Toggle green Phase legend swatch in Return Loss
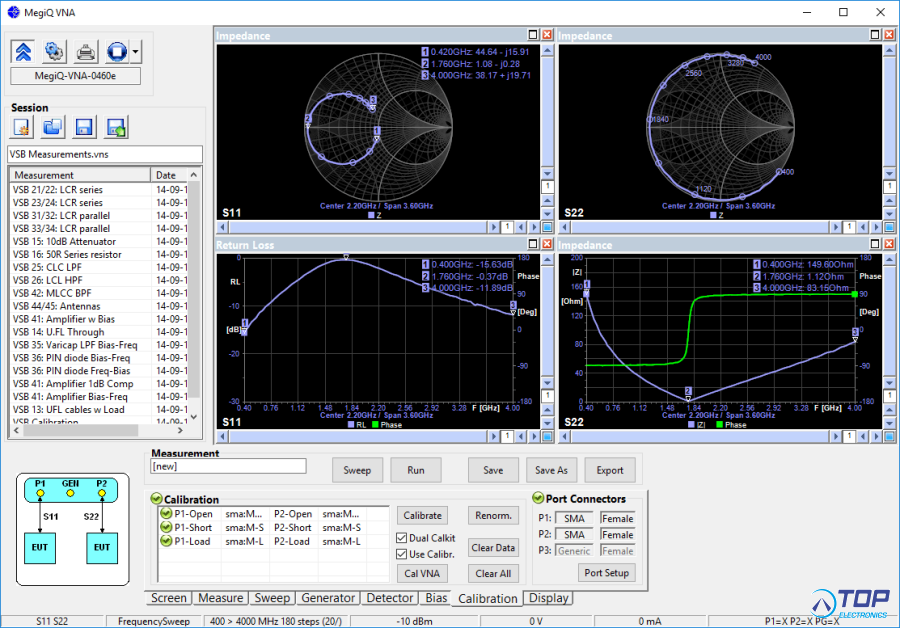 [375, 425]
